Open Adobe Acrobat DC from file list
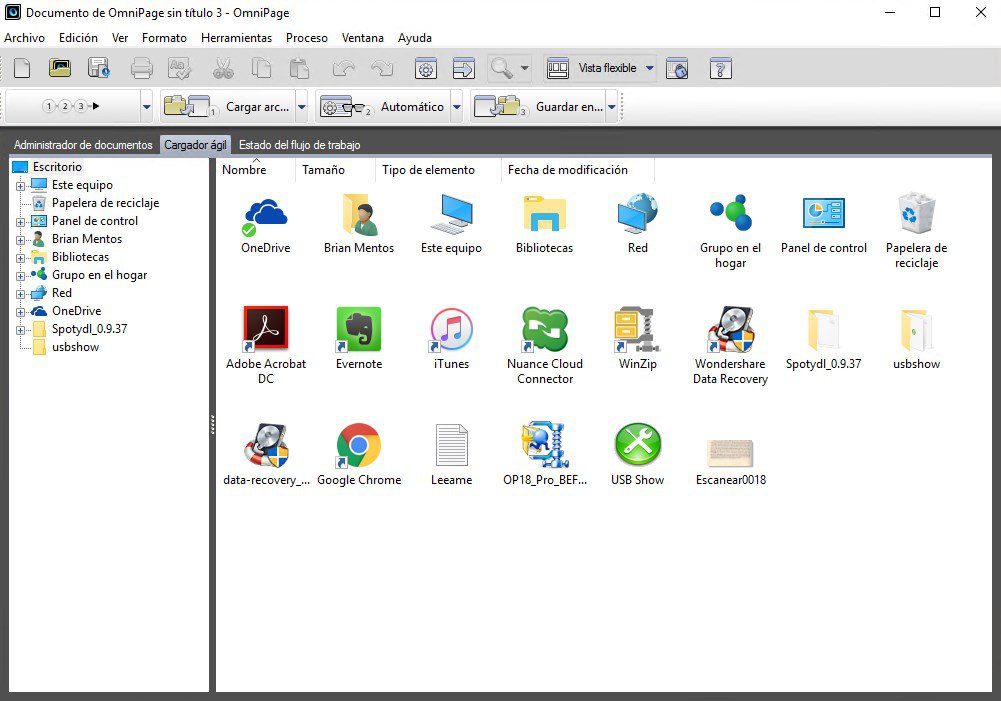Image resolution: width=1001 pixels, height=701 pixels. 266,328
